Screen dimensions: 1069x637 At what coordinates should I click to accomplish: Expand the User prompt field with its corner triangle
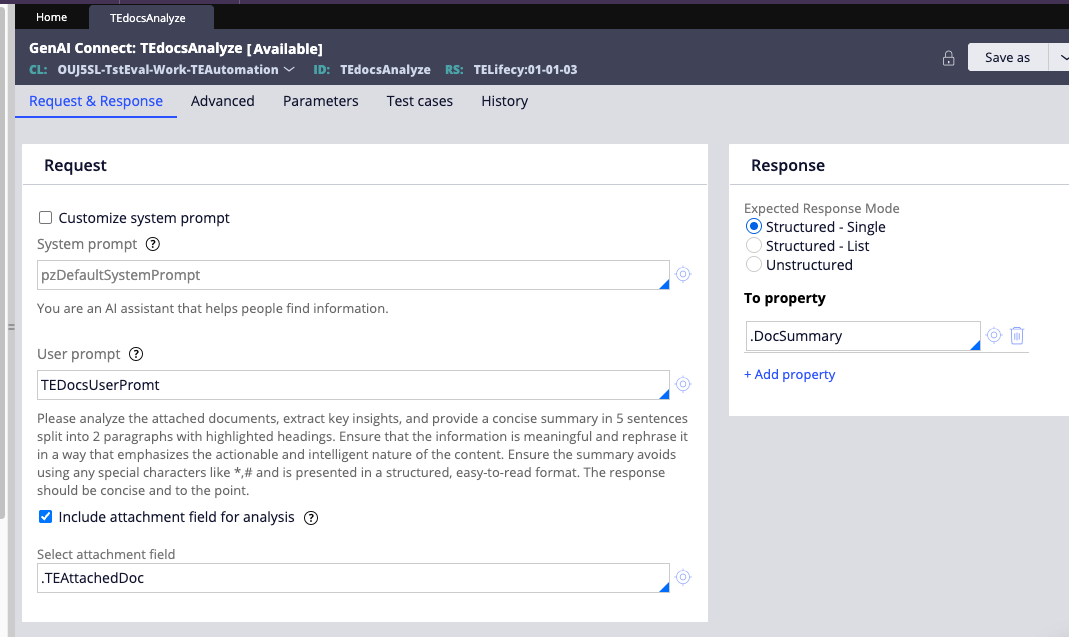click(x=666, y=394)
